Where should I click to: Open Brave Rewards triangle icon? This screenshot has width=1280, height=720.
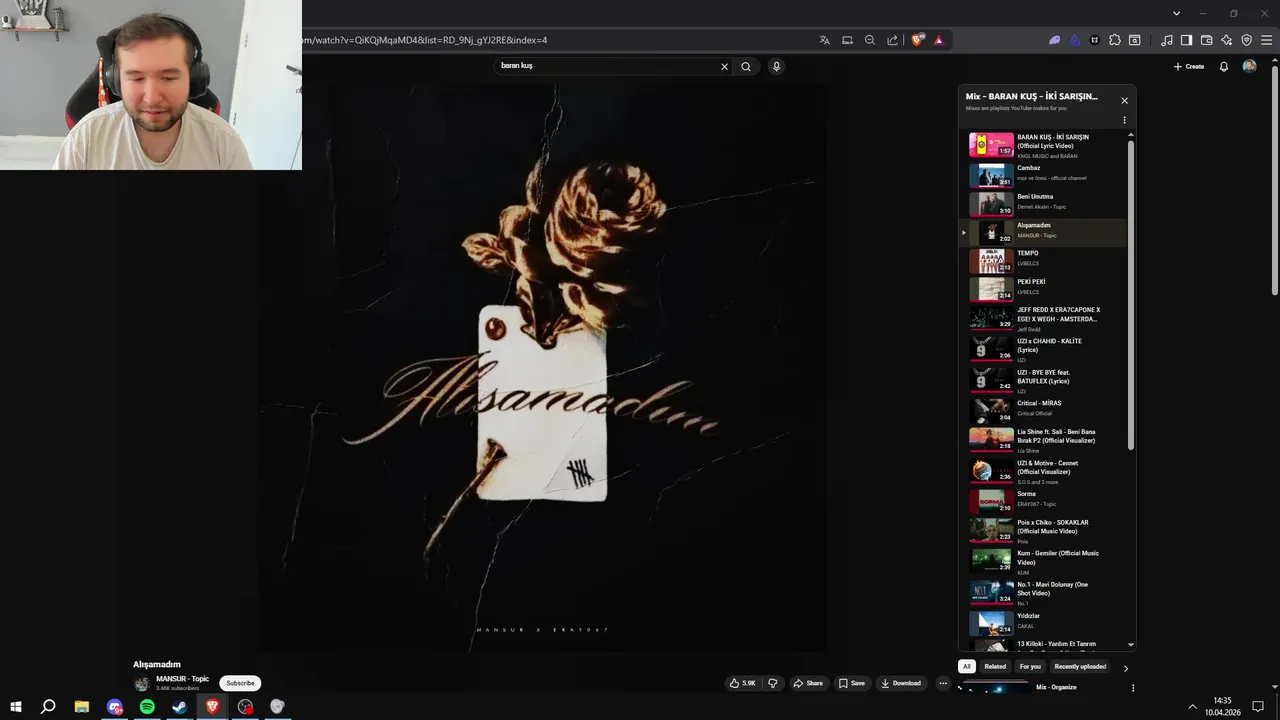point(939,40)
